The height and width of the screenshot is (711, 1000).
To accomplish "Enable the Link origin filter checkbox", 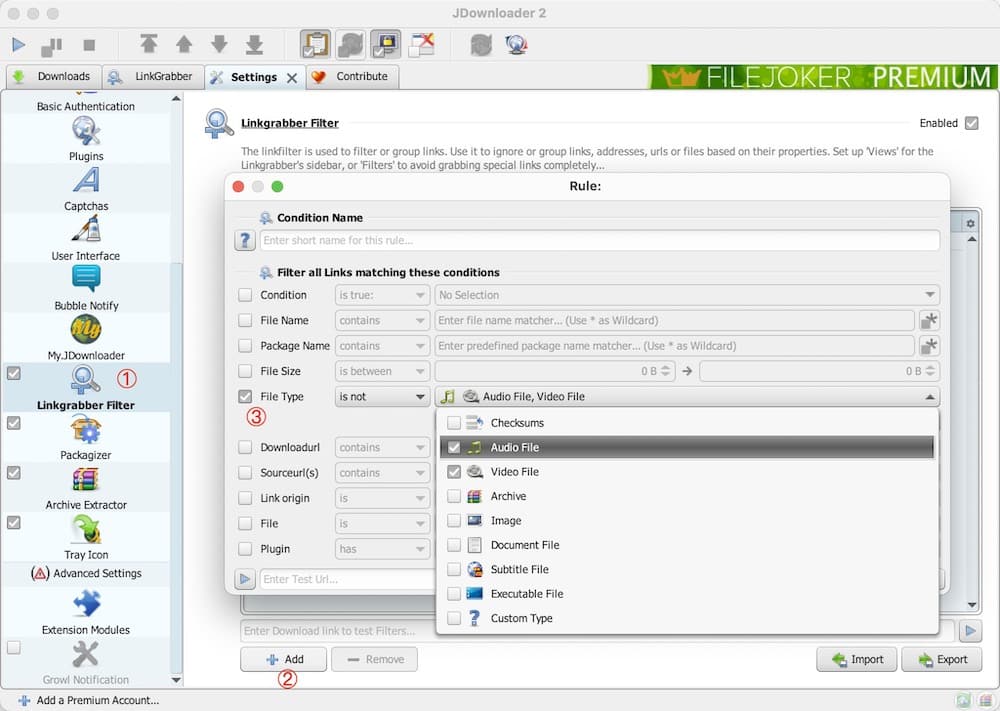I will [x=245, y=498].
